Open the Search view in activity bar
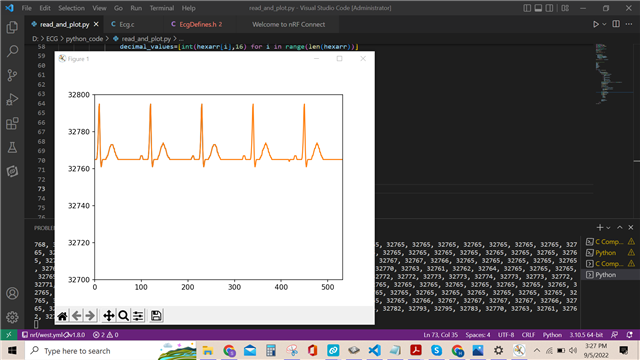 pos(12,51)
